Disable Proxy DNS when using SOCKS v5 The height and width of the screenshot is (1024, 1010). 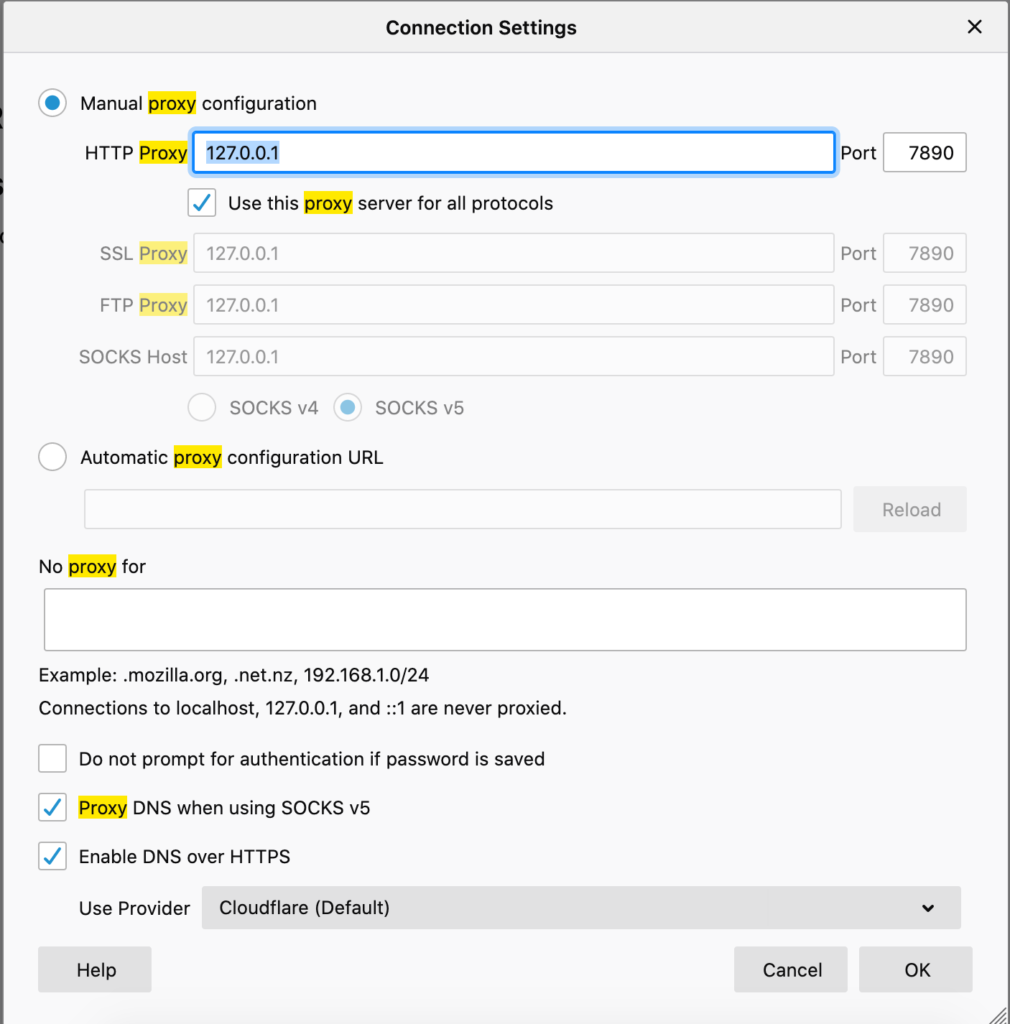pyautogui.click(x=52, y=807)
